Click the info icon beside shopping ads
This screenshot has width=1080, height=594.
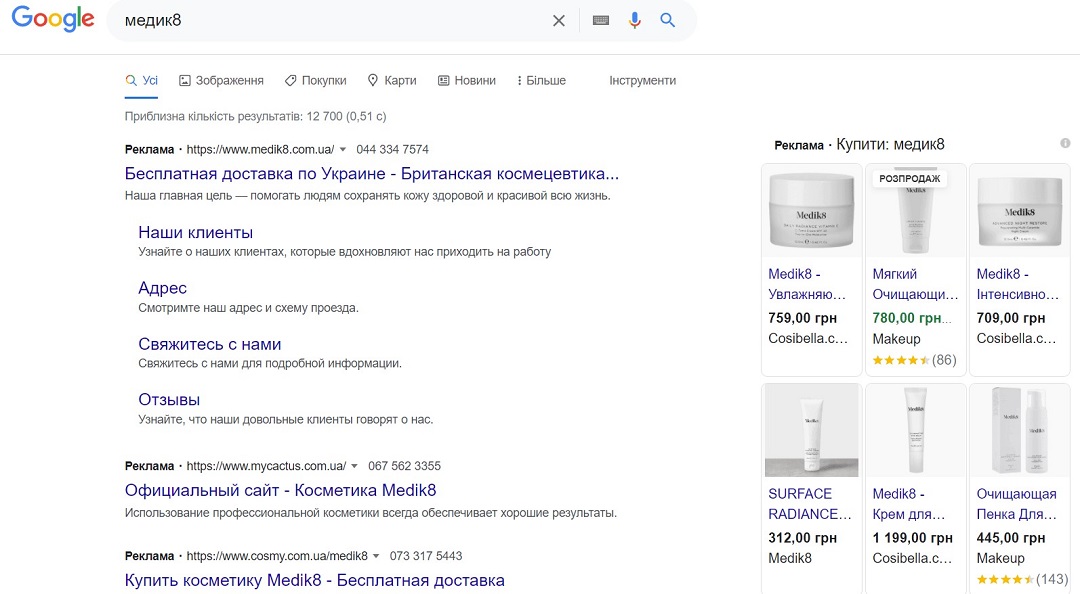click(1065, 143)
